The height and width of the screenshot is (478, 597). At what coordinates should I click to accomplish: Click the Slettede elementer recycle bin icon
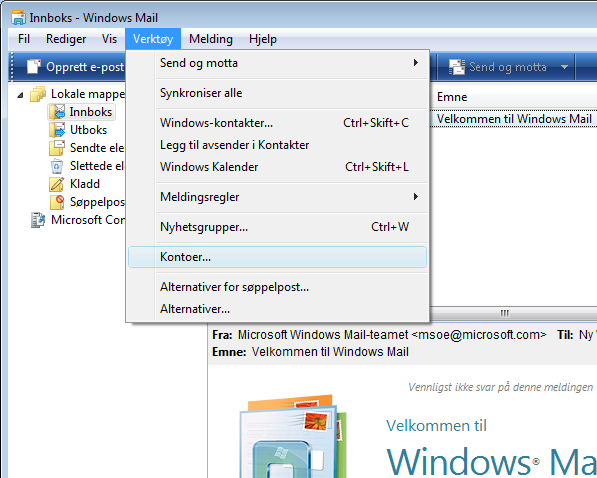click(x=57, y=166)
